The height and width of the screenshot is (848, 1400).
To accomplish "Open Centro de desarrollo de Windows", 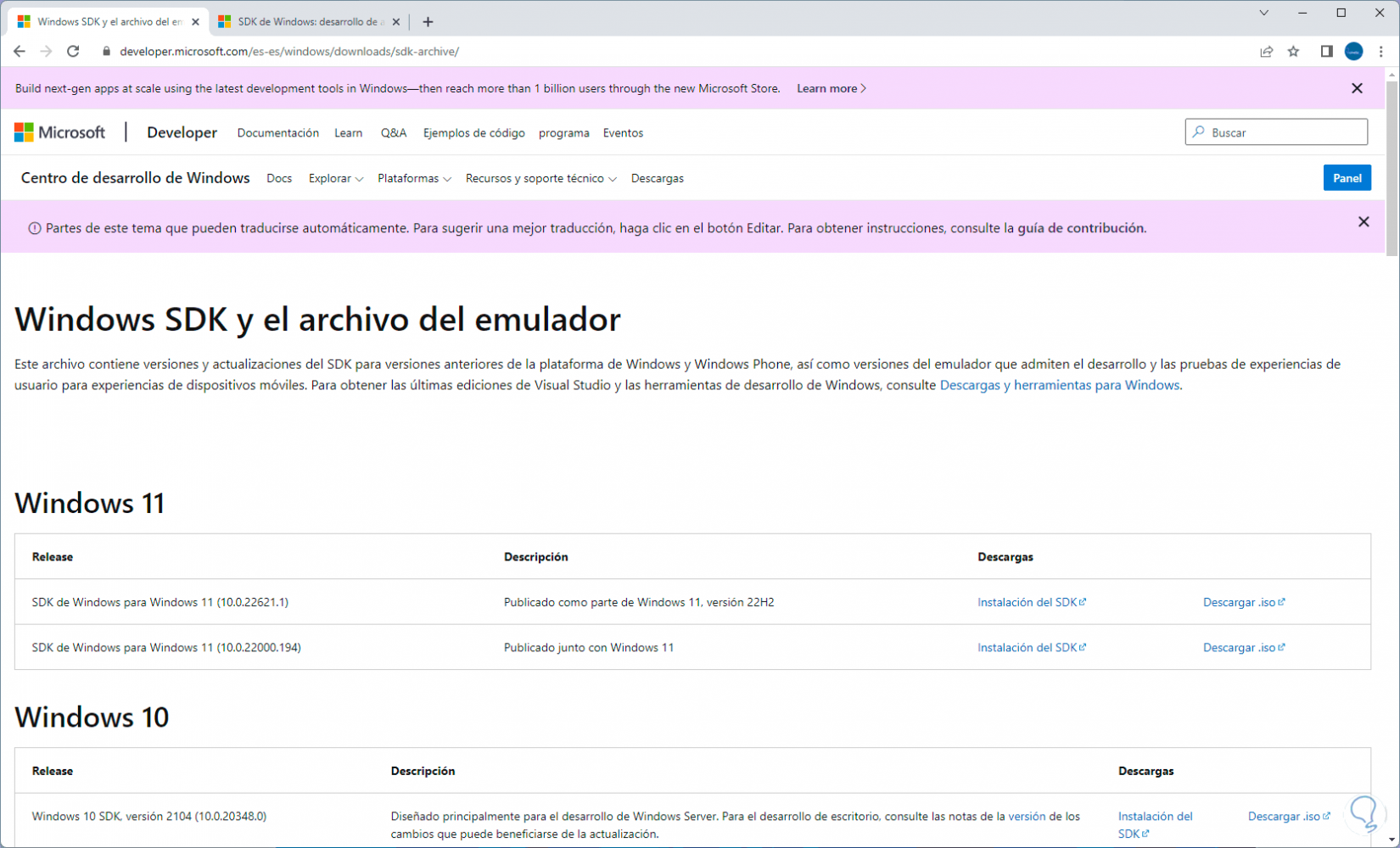I will pos(136,178).
